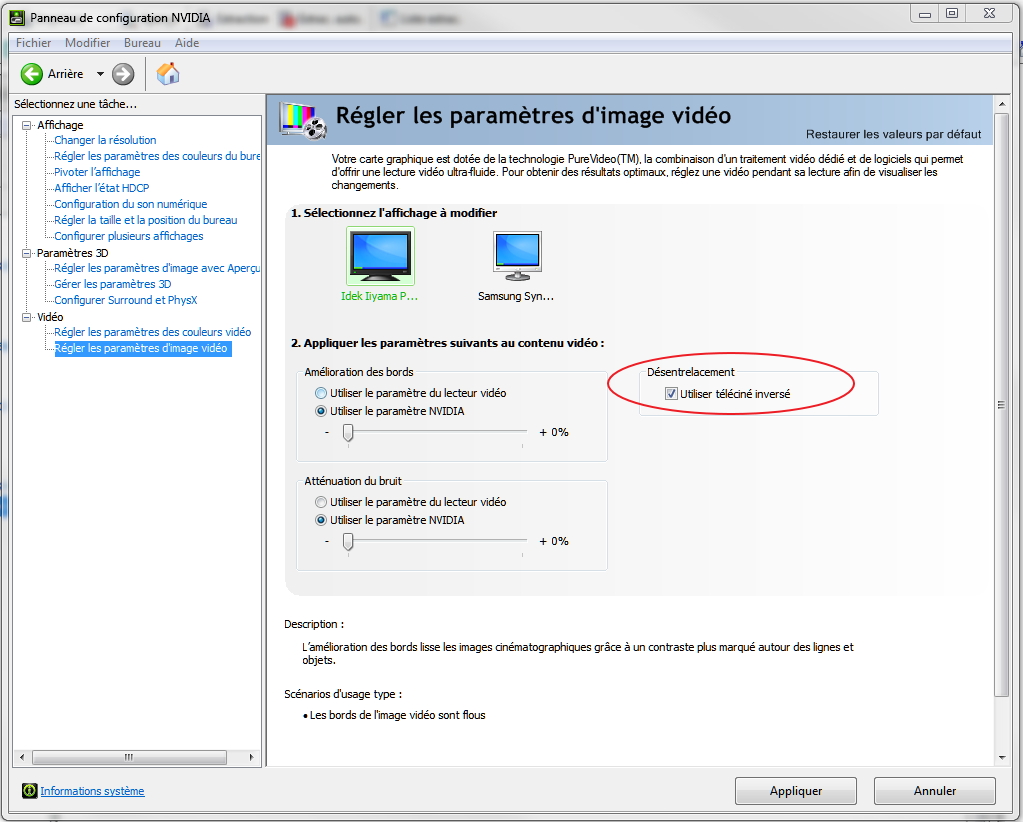
Task: Click up arrow of main panel scrollbar
Action: pos(1001,104)
